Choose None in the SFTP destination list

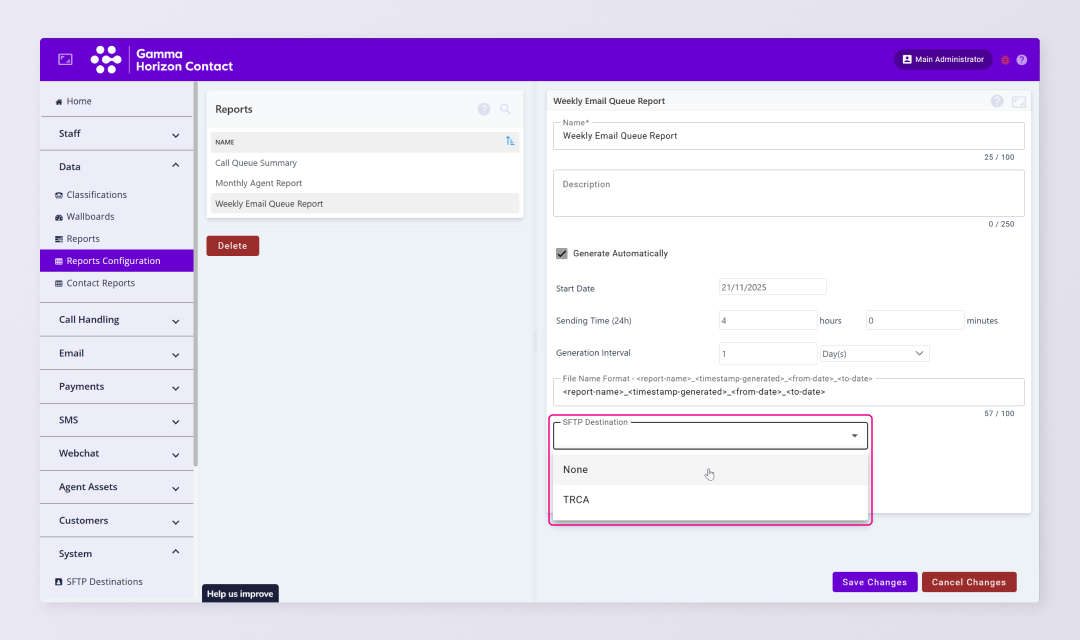click(x=575, y=470)
